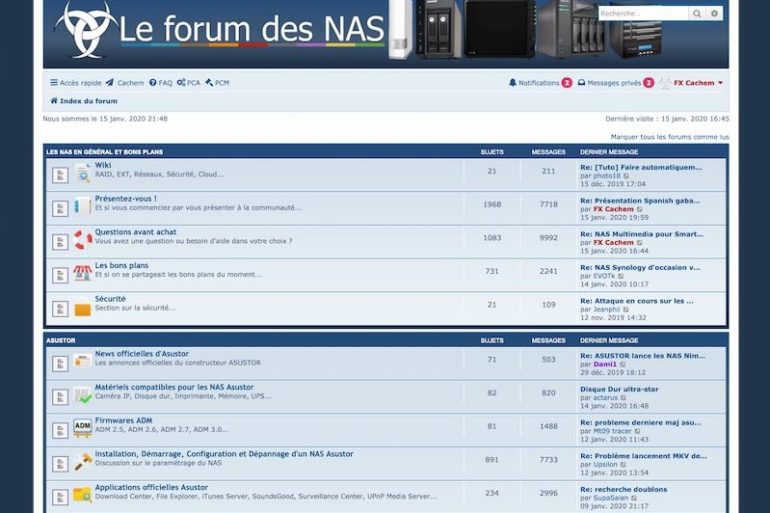Click the Présentez-vous forum icon
This screenshot has height=513, width=770.
(82, 206)
